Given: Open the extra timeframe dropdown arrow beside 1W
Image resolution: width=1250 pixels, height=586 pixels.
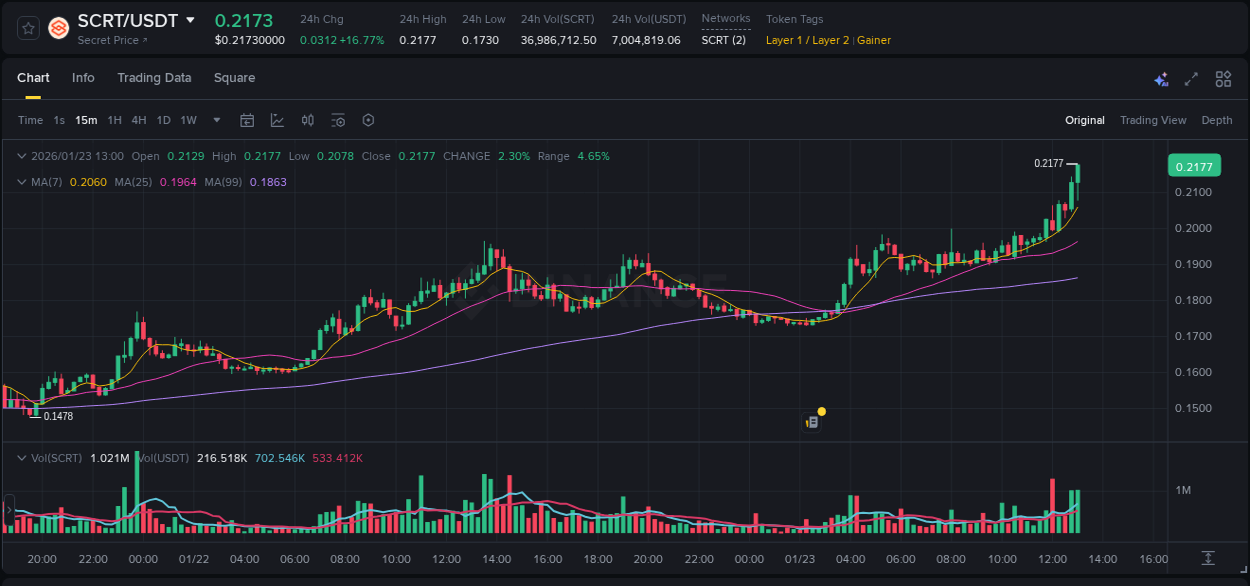Looking at the screenshot, I should point(215,119).
